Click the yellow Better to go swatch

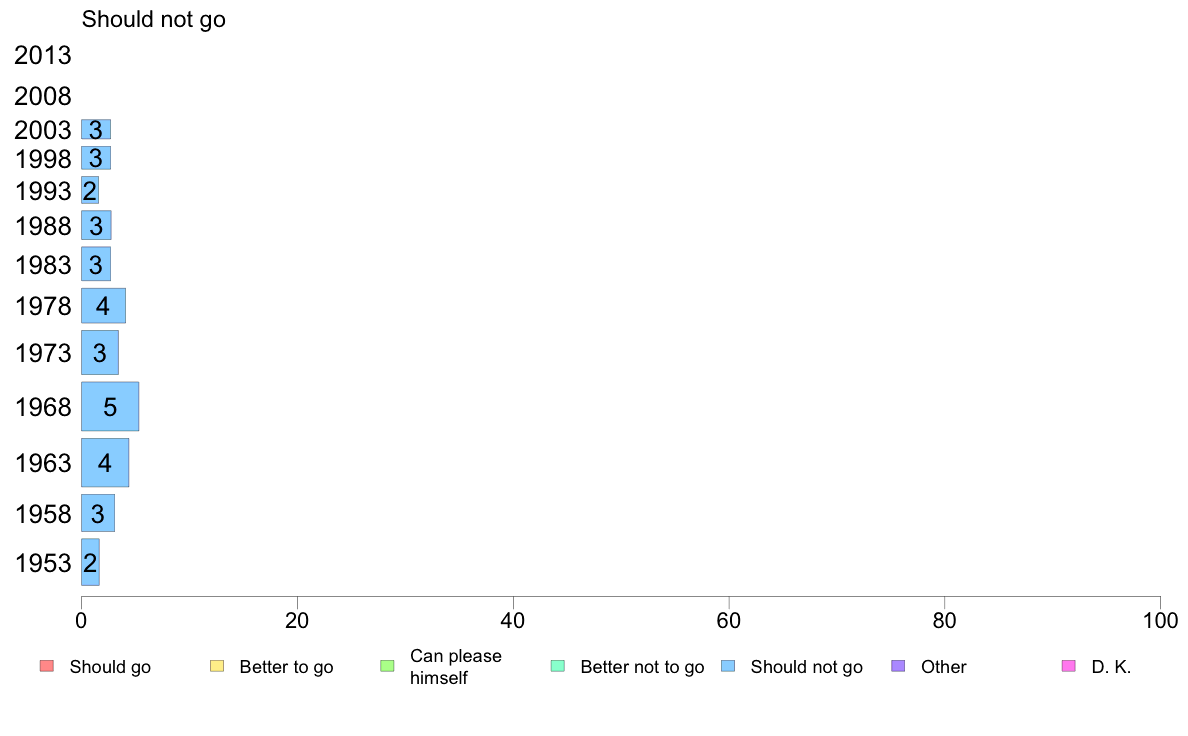tap(217, 666)
